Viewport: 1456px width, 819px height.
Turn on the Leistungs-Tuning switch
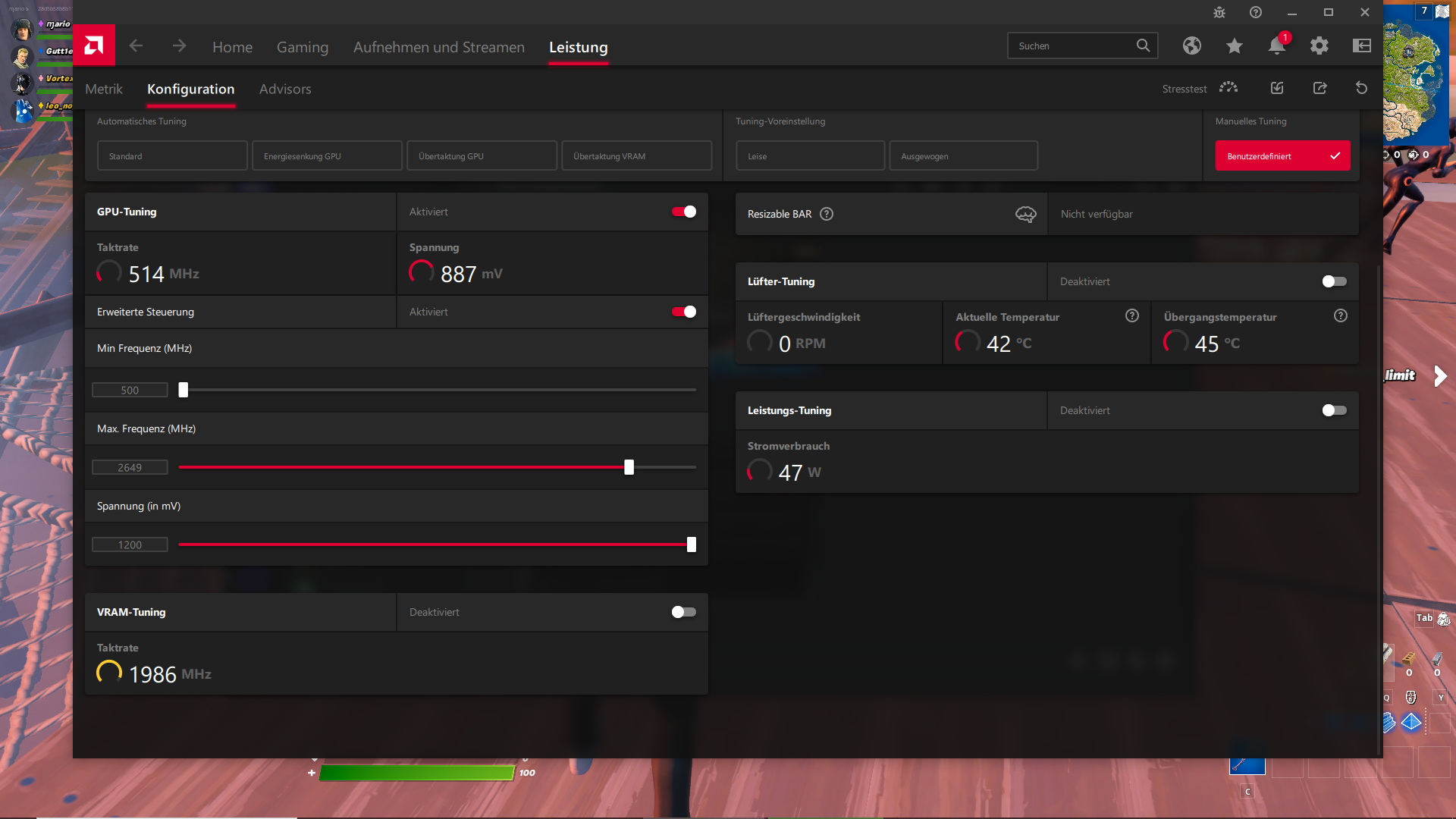coord(1334,411)
